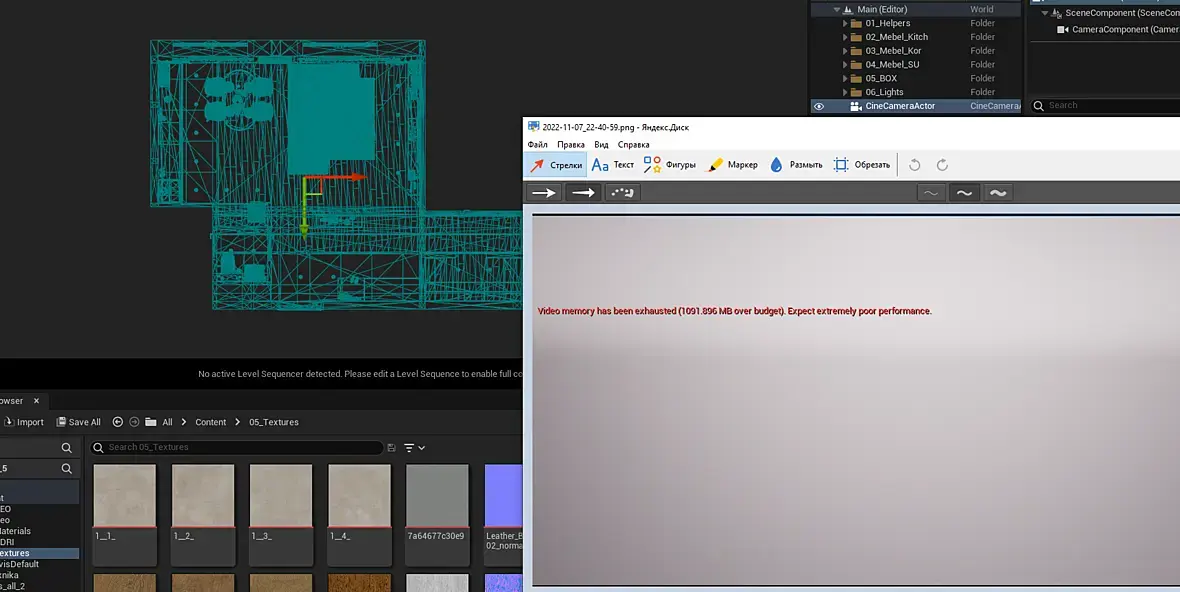
Task: Open the Справка menu
Action: (x=634, y=144)
